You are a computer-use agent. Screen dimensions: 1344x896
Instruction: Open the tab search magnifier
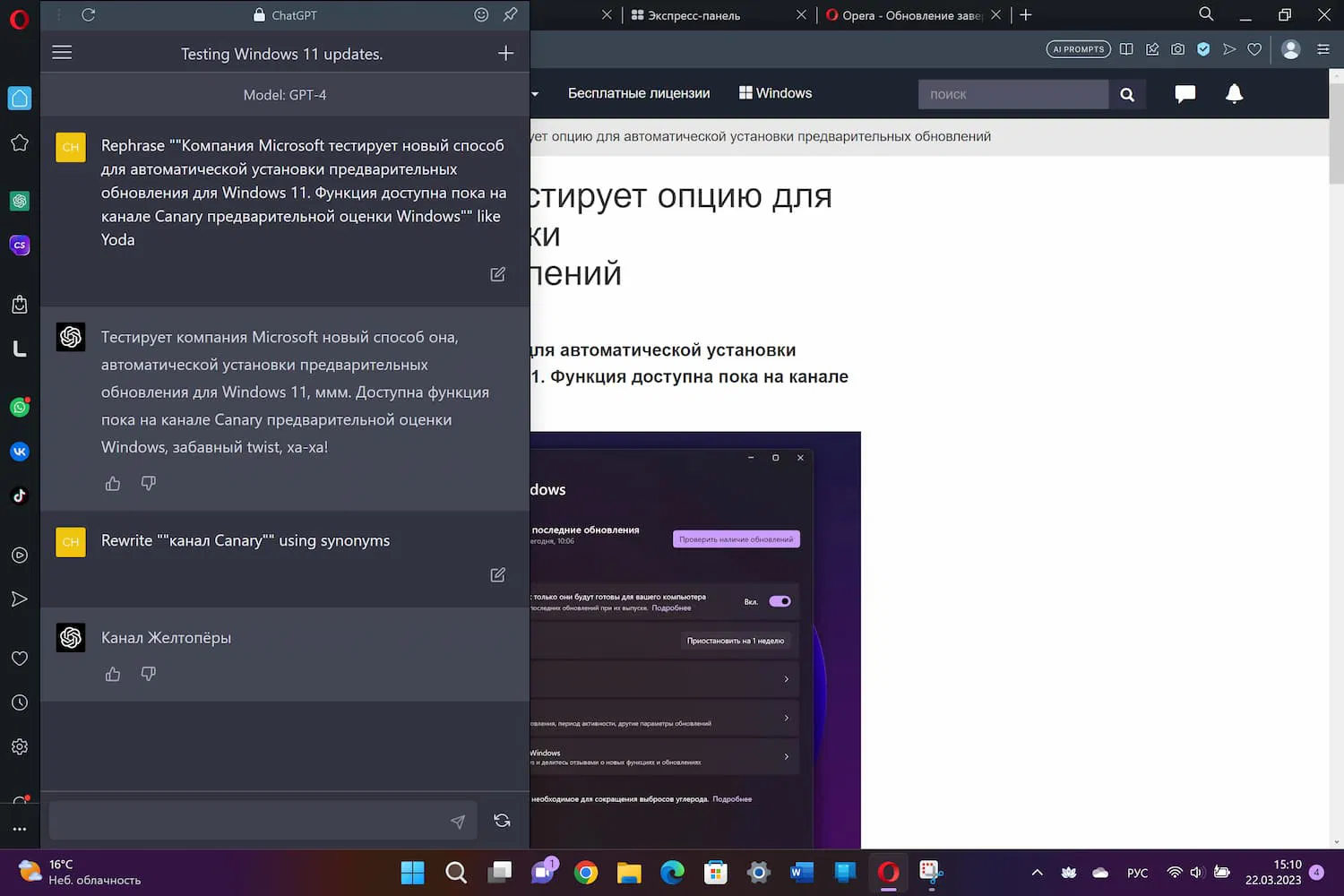pyautogui.click(x=1206, y=14)
